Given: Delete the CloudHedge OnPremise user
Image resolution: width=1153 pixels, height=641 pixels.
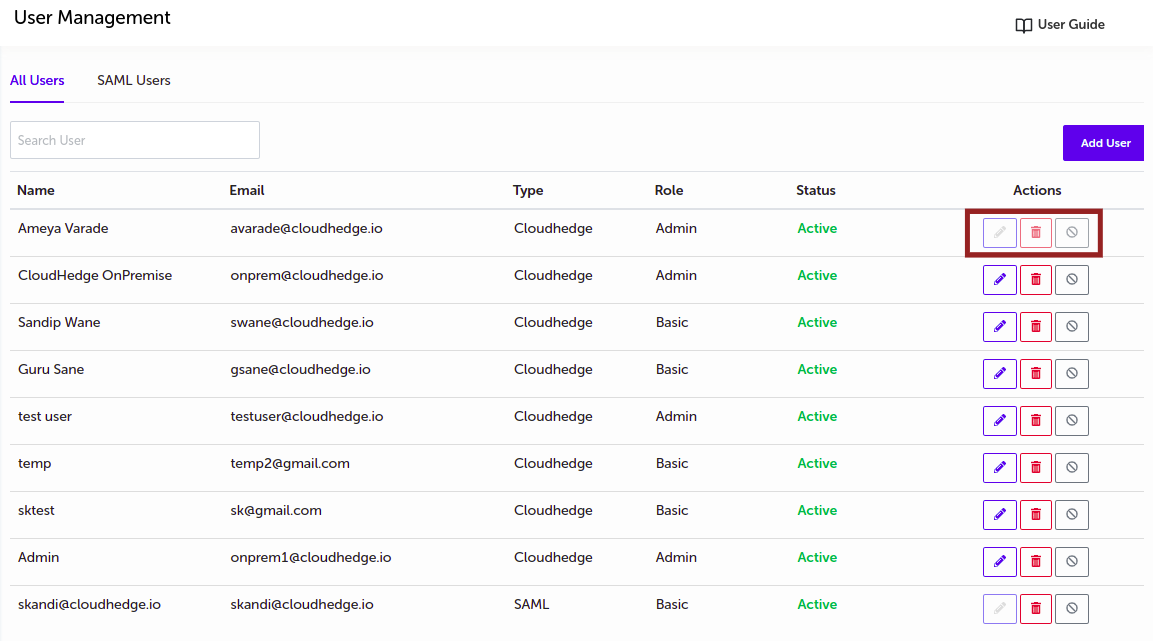Looking at the screenshot, I should [x=1035, y=280].
